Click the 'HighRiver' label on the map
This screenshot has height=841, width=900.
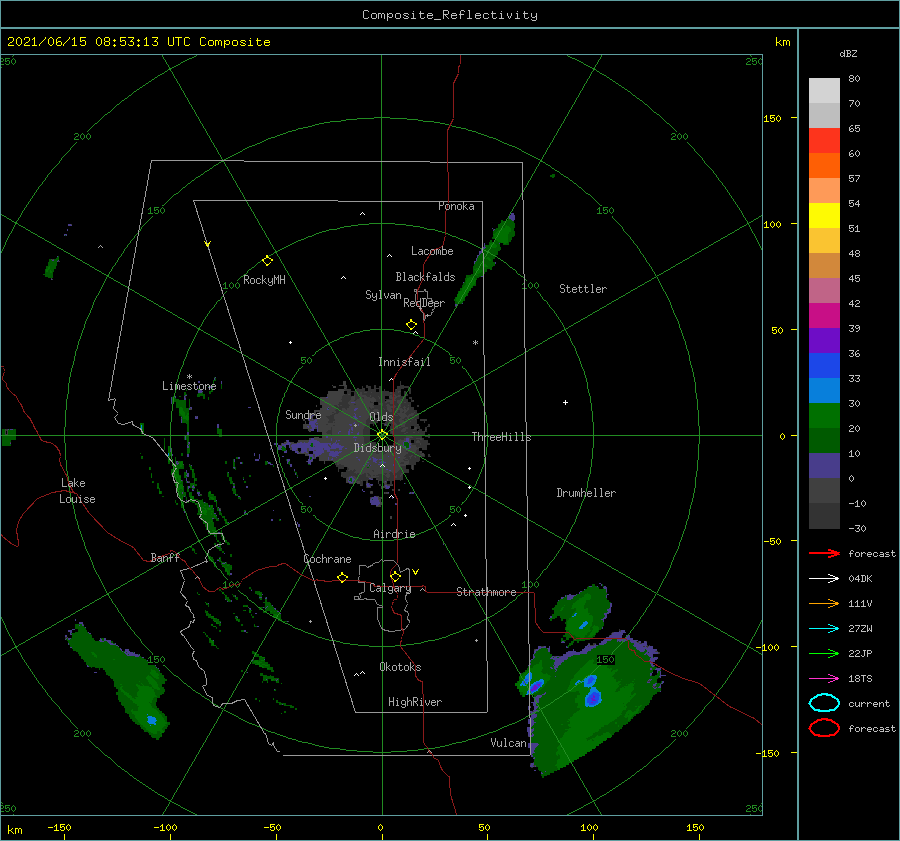click(x=415, y=702)
